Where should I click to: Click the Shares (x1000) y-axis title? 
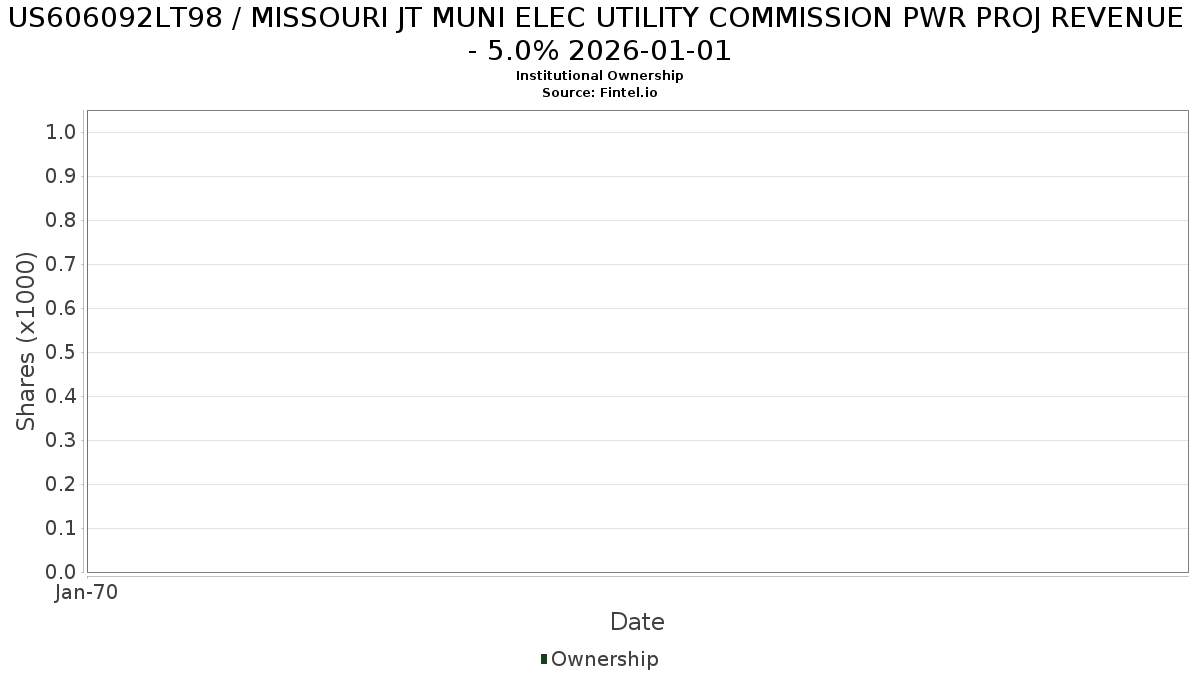tap(27, 341)
